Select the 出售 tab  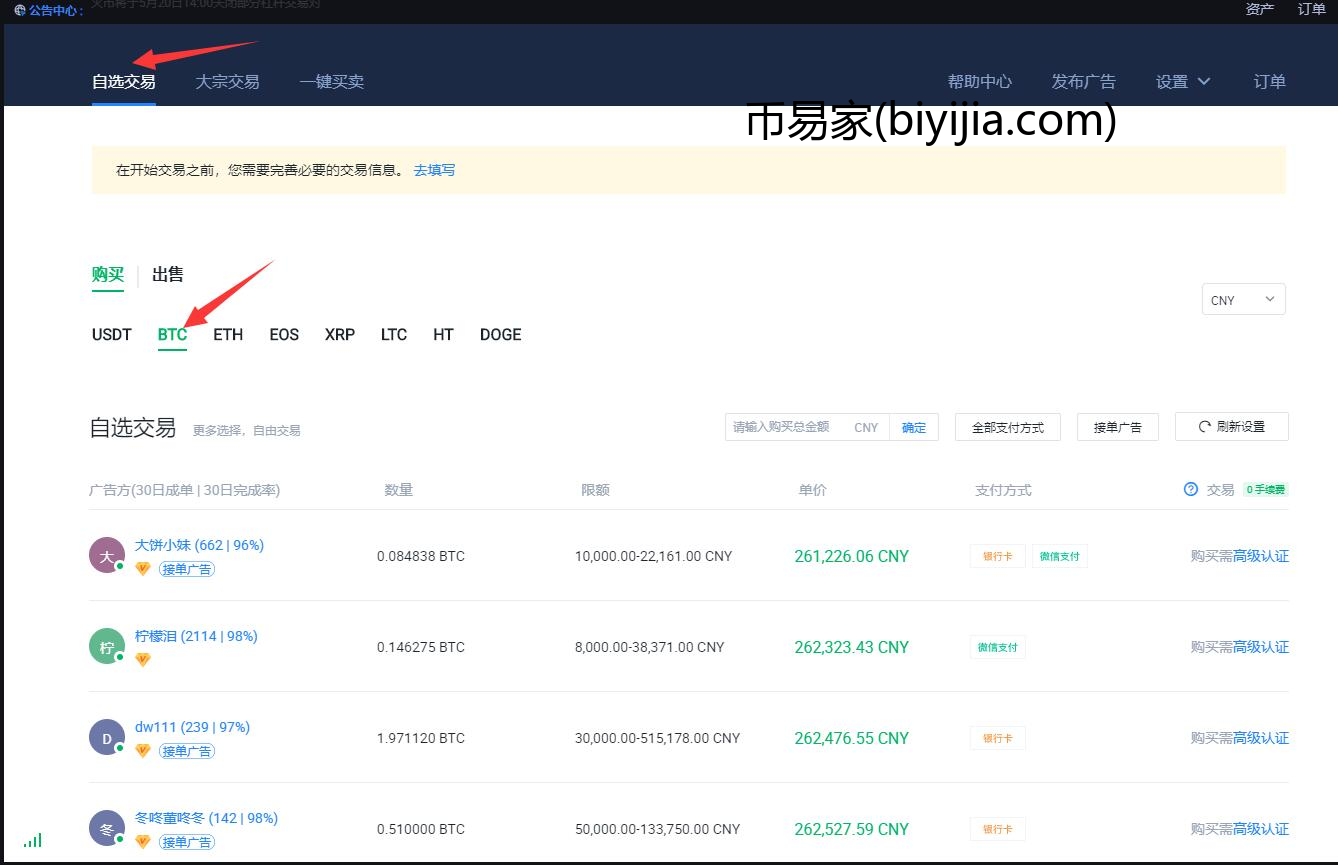(168, 275)
